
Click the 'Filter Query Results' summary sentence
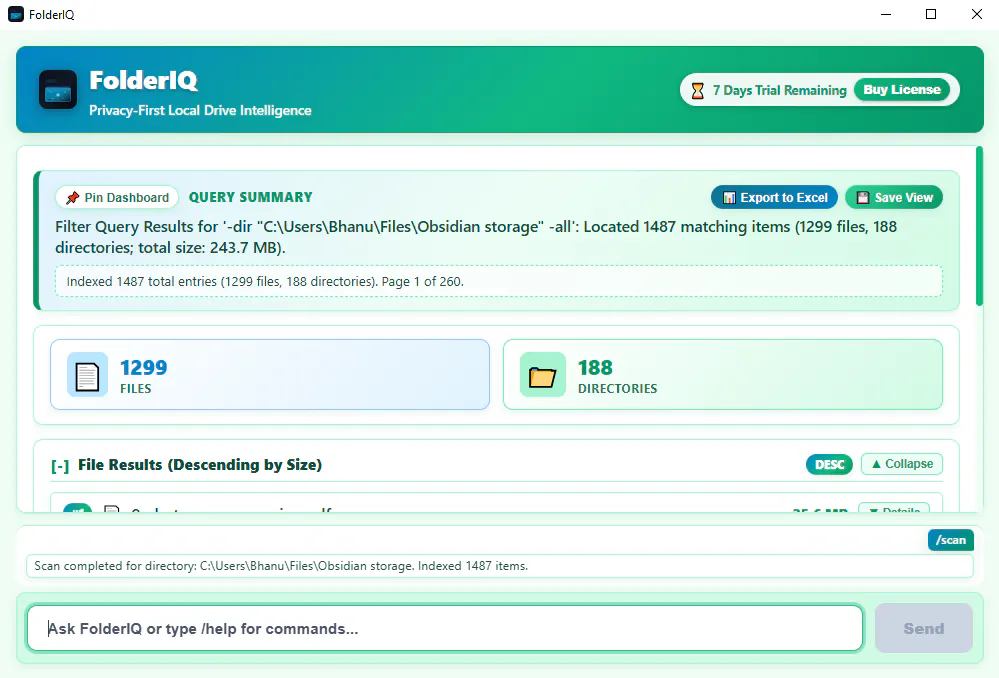(x=476, y=237)
